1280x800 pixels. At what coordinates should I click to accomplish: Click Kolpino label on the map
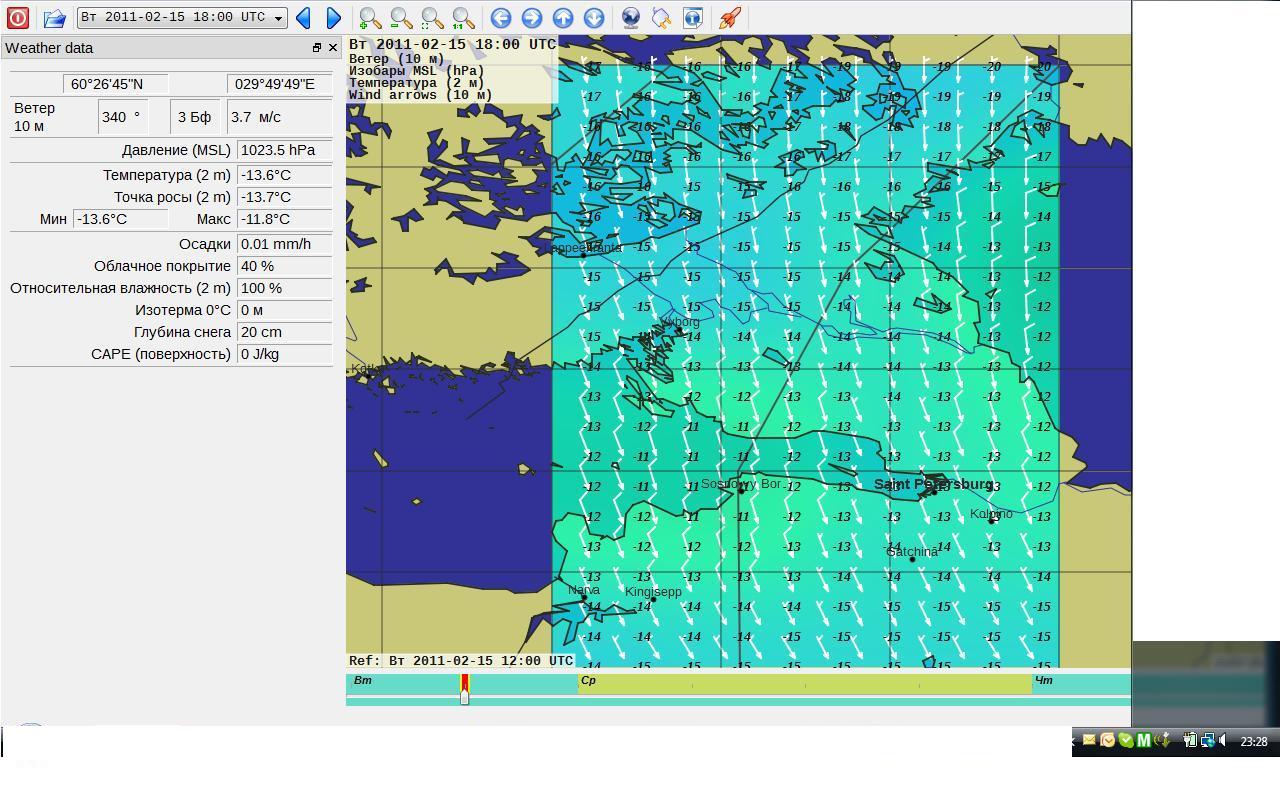991,513
